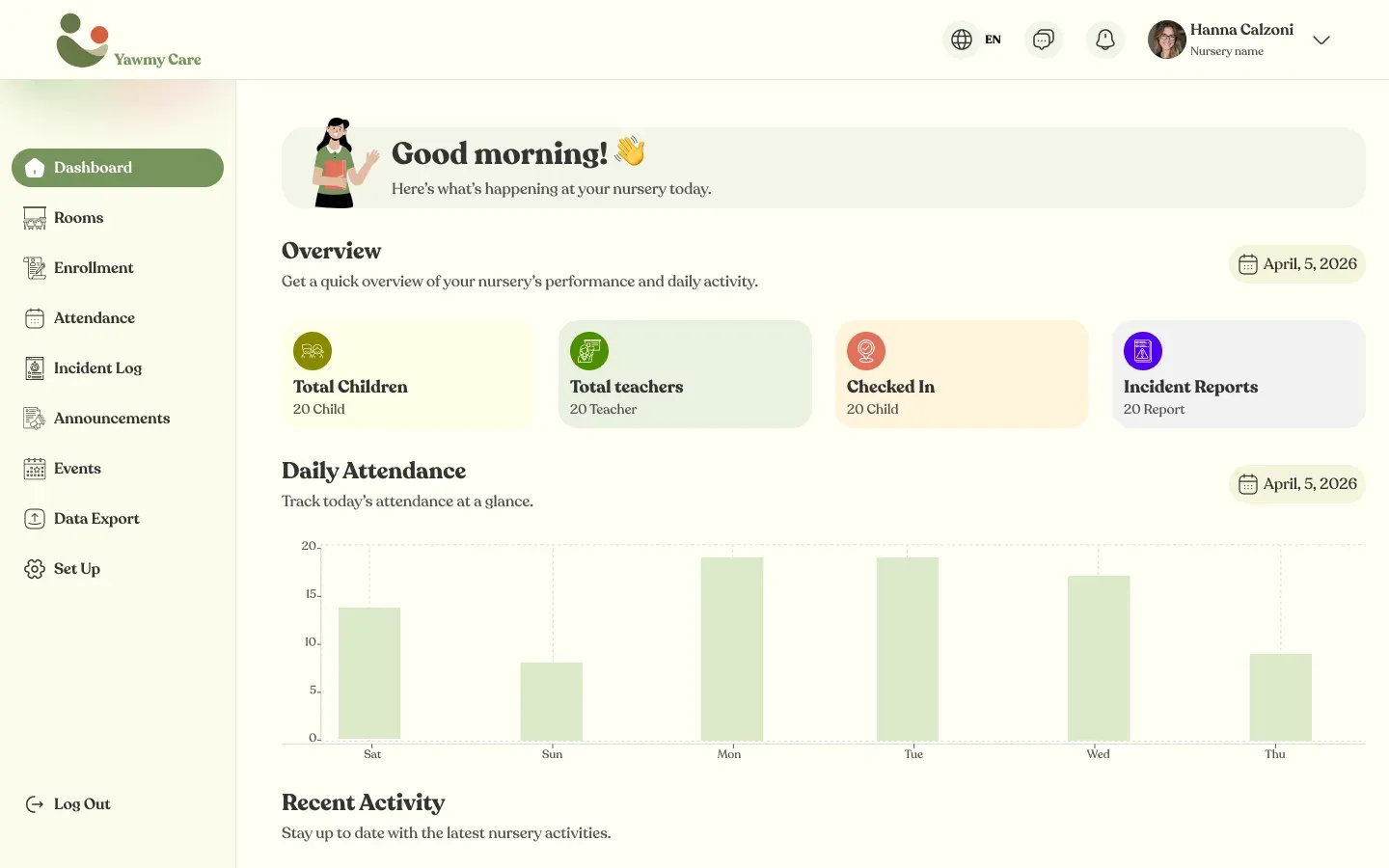Click the Hanna Calzoni name text
The height and width of the screenshot is (868, 1389).
coord(1241,30)
